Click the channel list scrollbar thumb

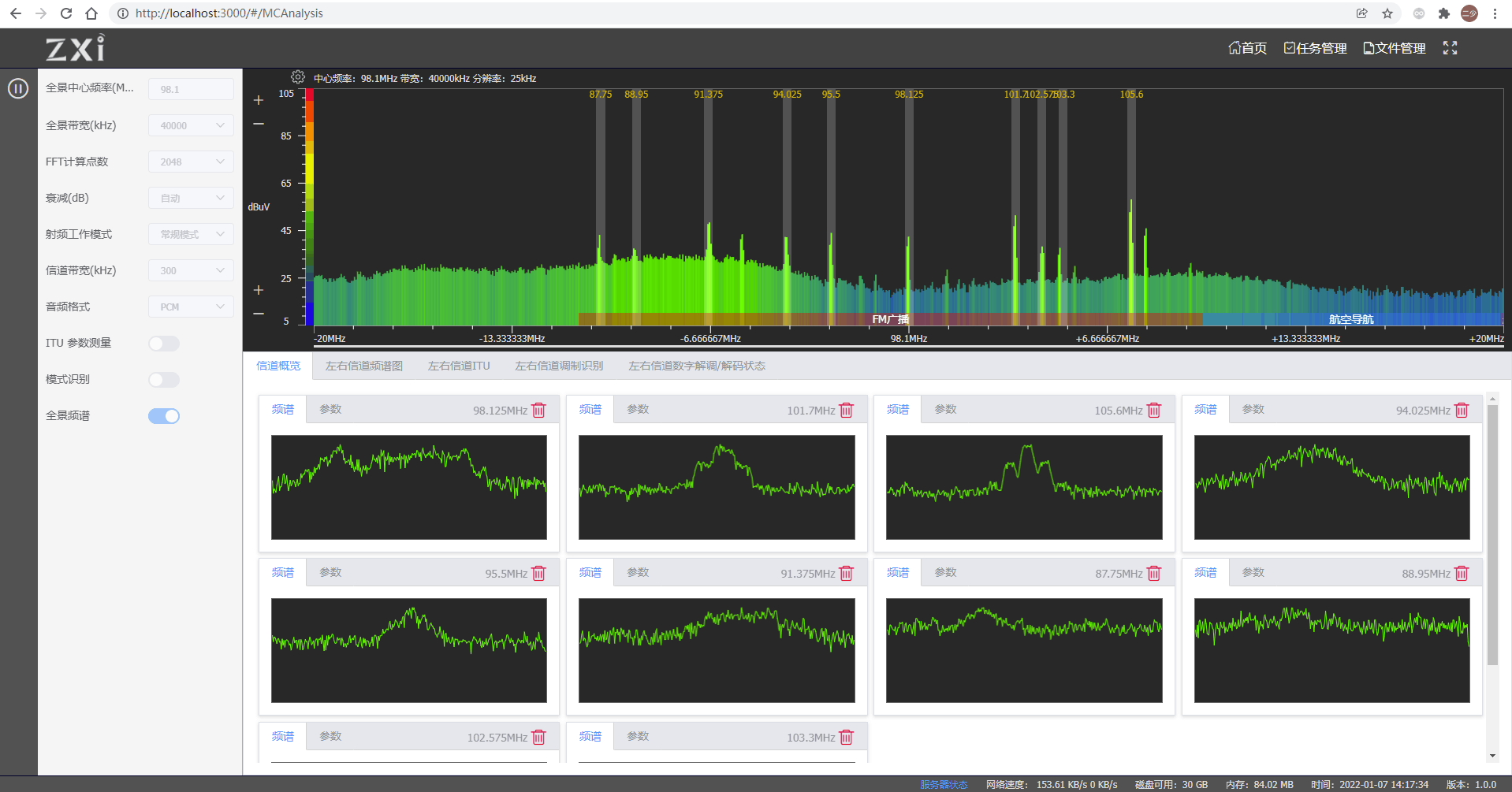[x=1492, y=536]
